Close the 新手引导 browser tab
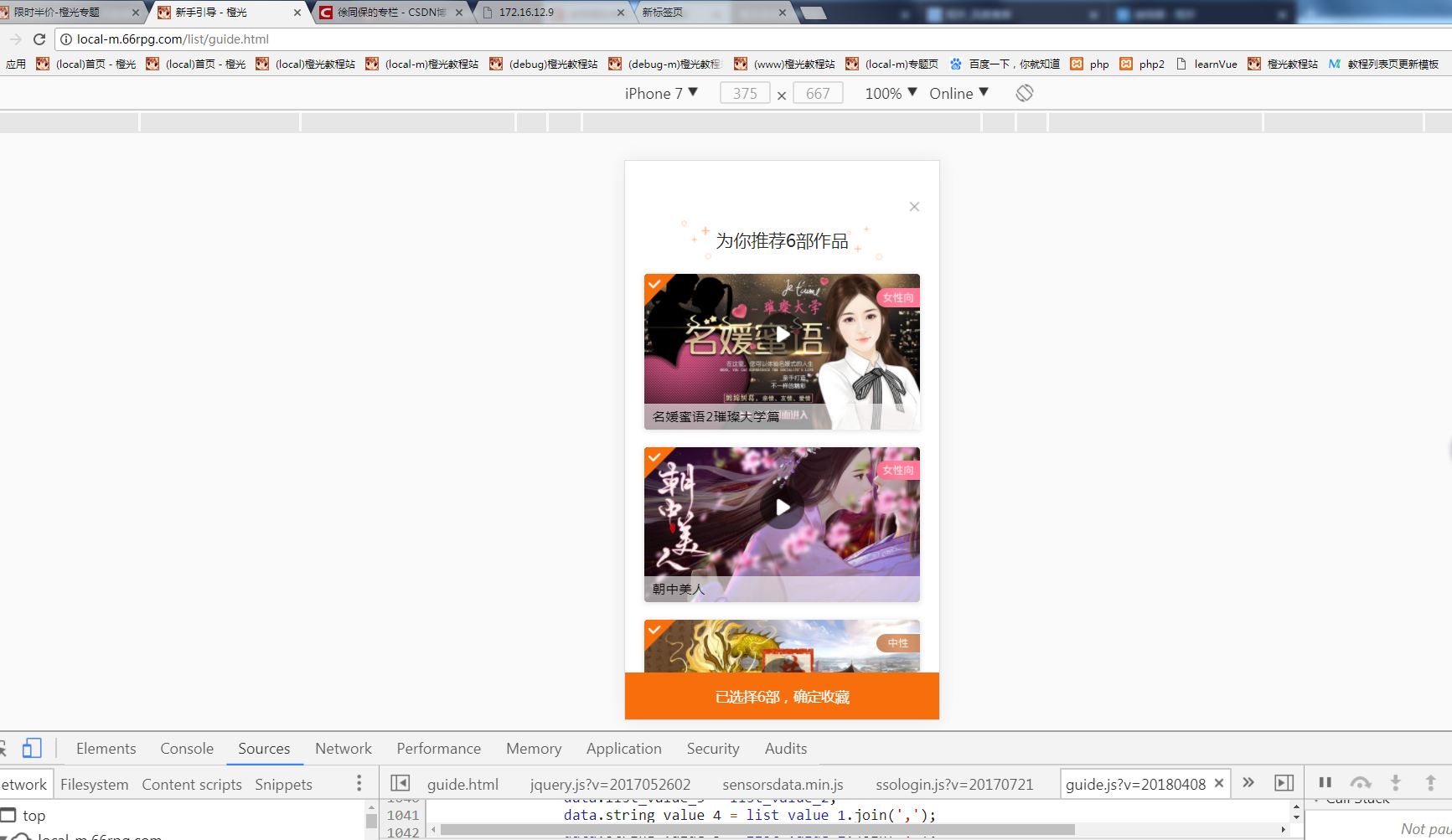 tap(297, 13)
